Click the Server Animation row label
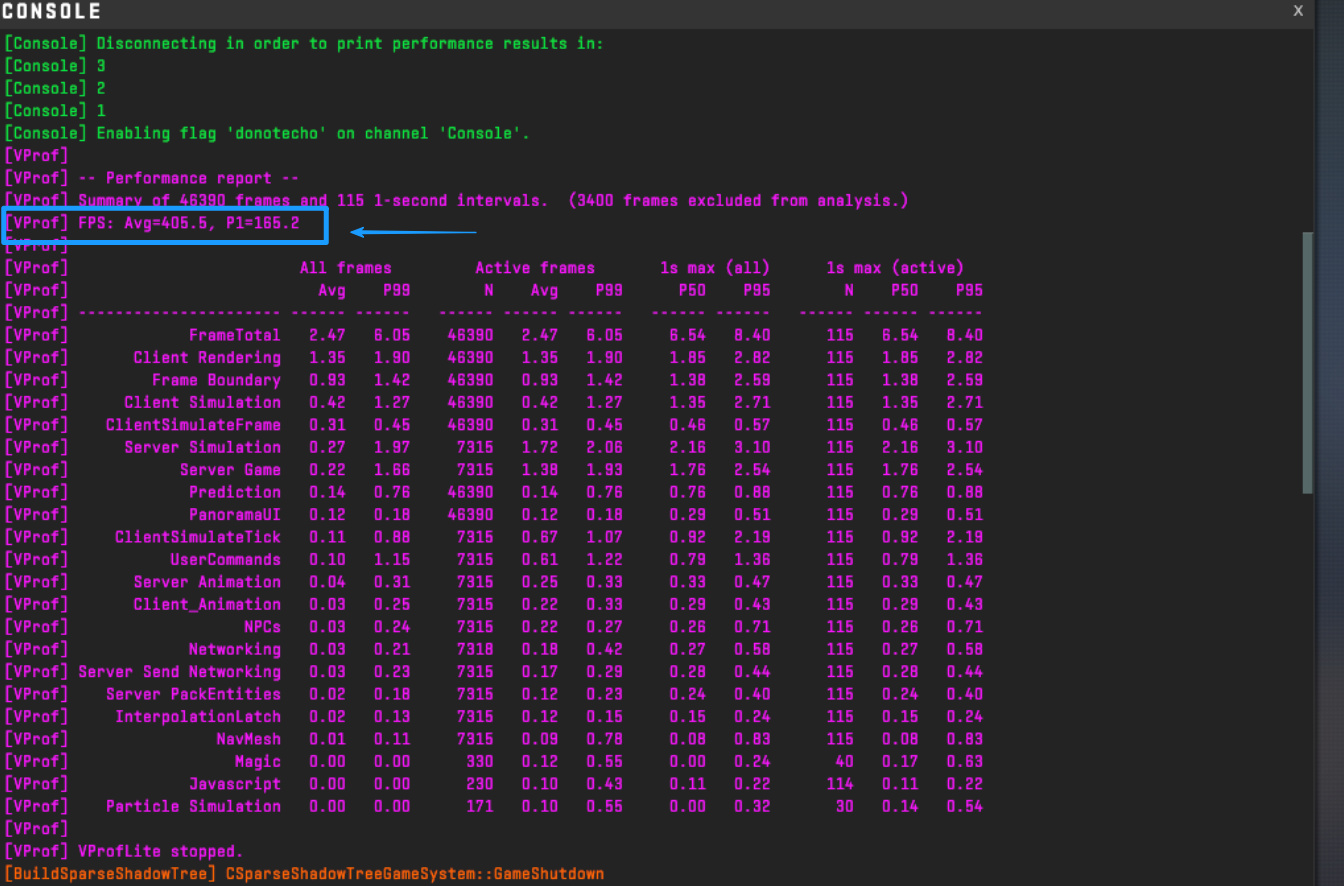This screenshot has width=1344, height=886. tap(207, 582)
